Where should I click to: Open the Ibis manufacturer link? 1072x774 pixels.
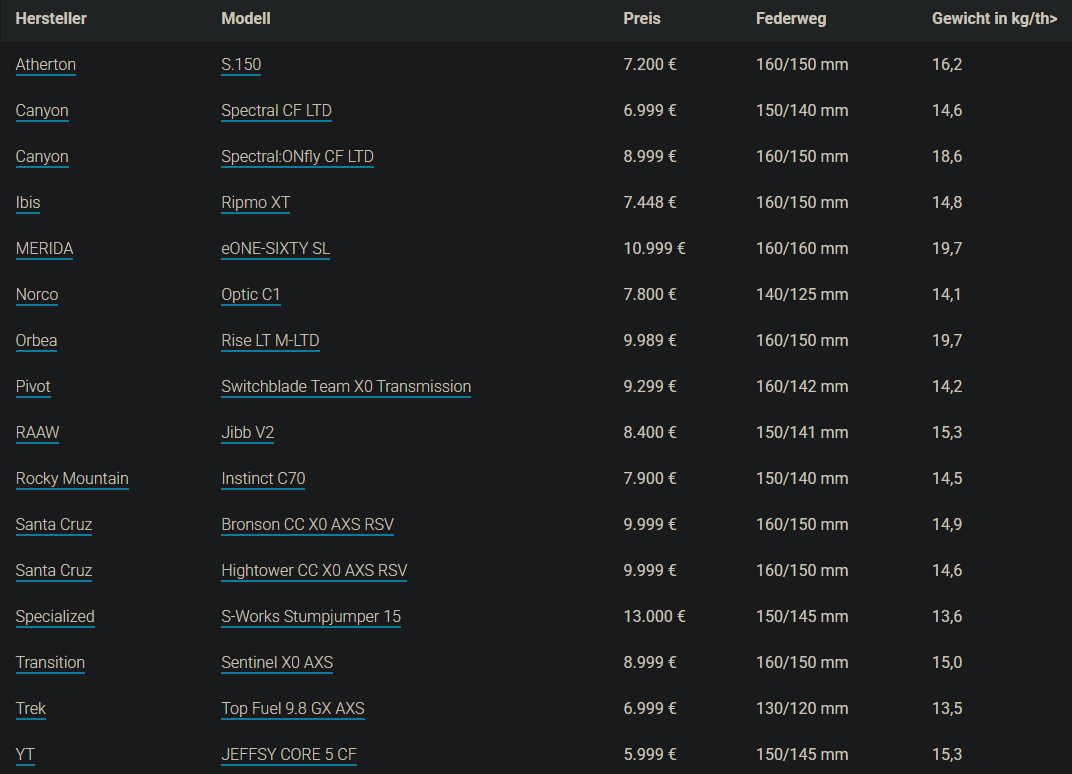click(x=28, y=203)
